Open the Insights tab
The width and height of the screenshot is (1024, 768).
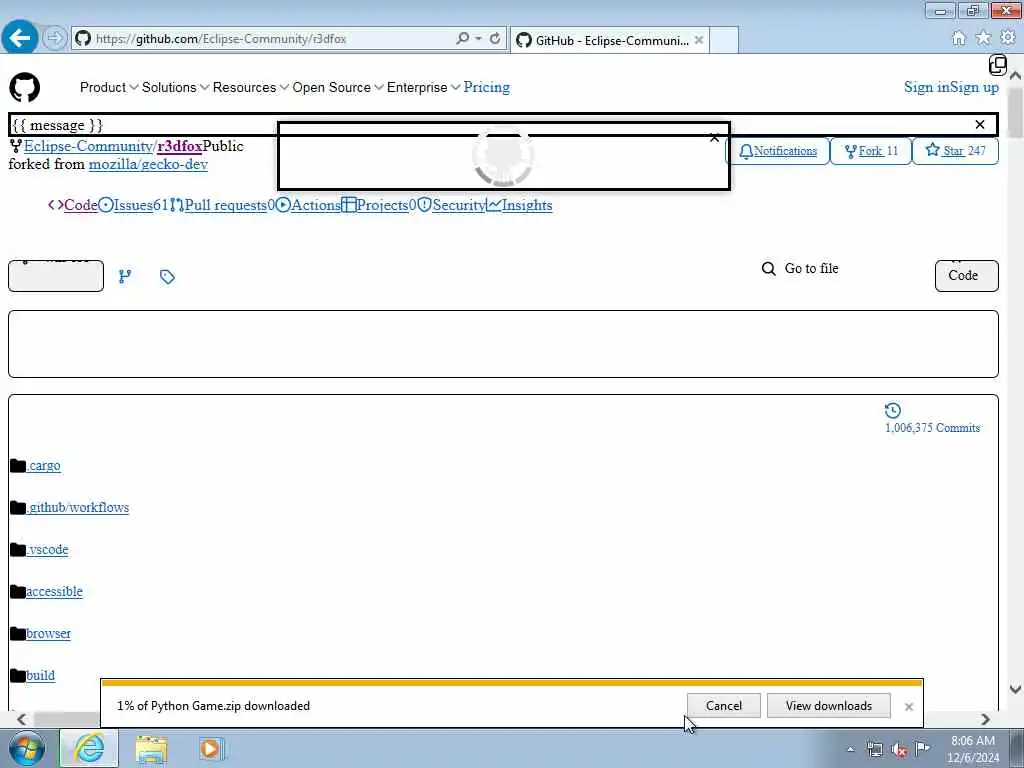(520, 205)
